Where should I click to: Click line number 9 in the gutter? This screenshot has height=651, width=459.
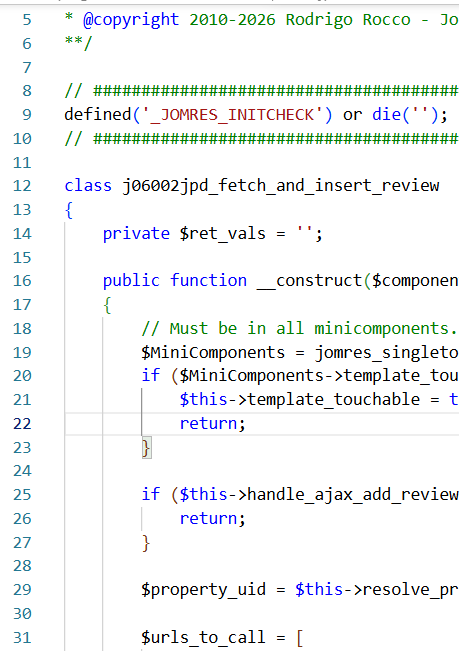pyautogui.click(x=27, y=114)
